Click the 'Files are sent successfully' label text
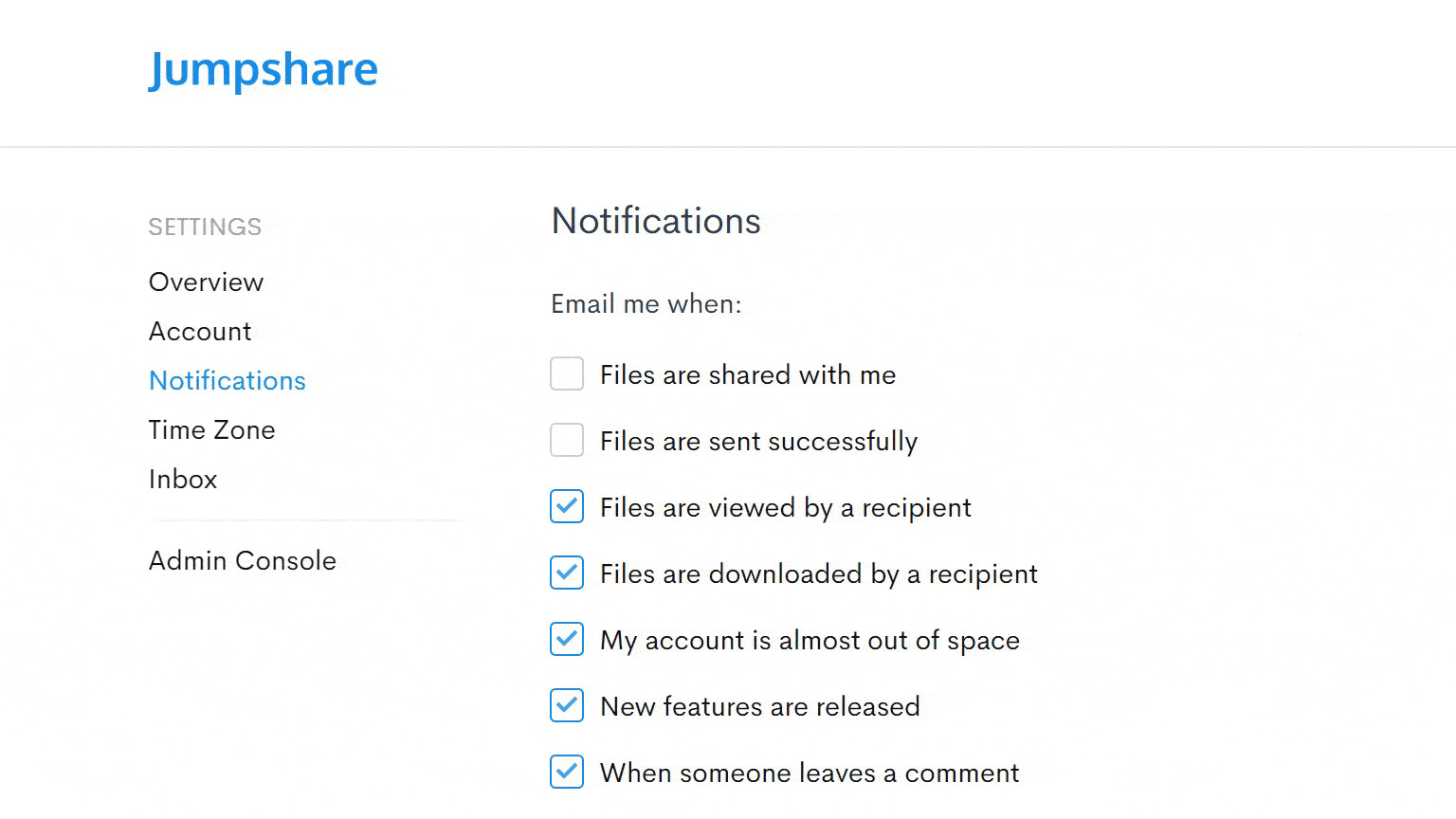 (758, 442)
